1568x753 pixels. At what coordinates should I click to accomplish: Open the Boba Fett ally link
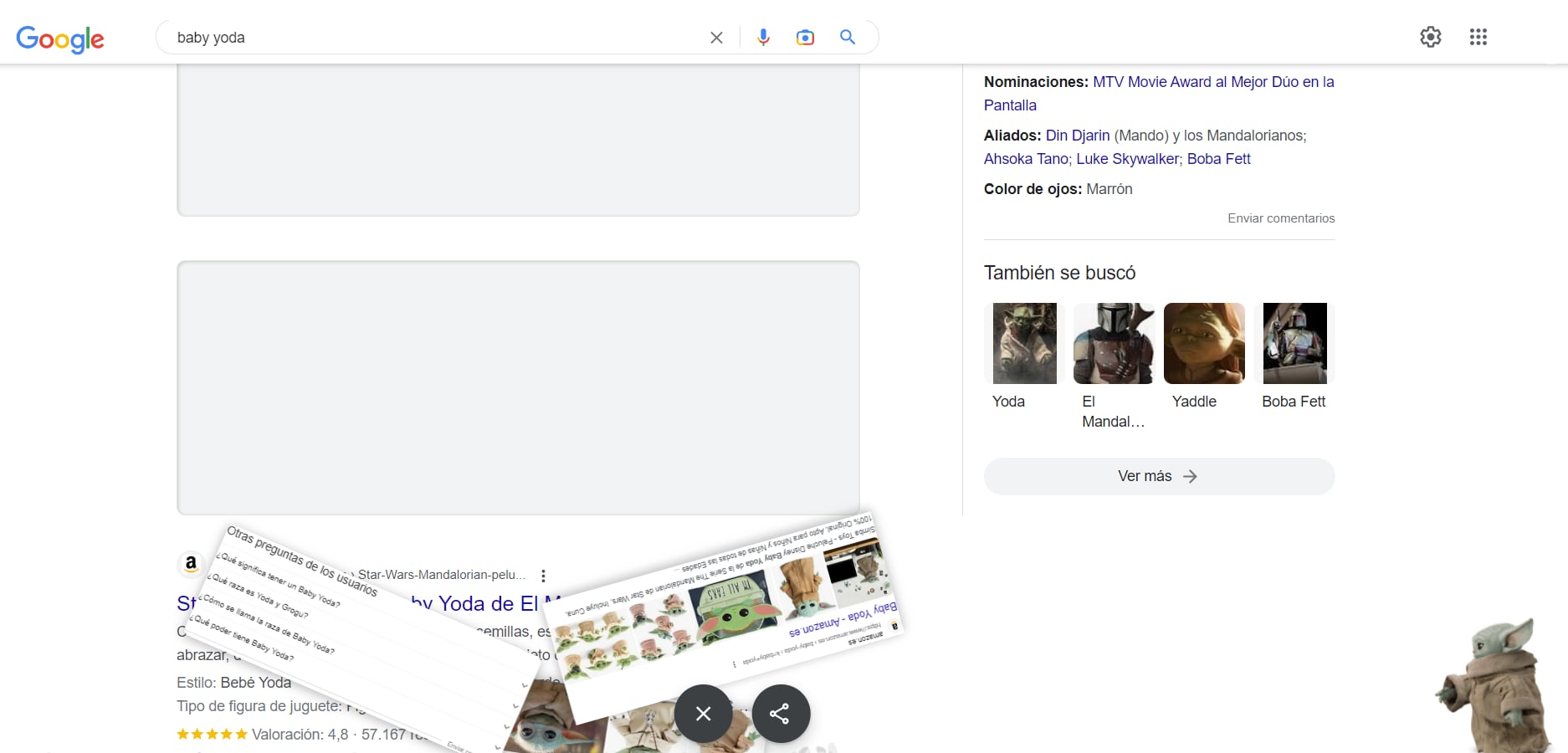pos(1218,159)
